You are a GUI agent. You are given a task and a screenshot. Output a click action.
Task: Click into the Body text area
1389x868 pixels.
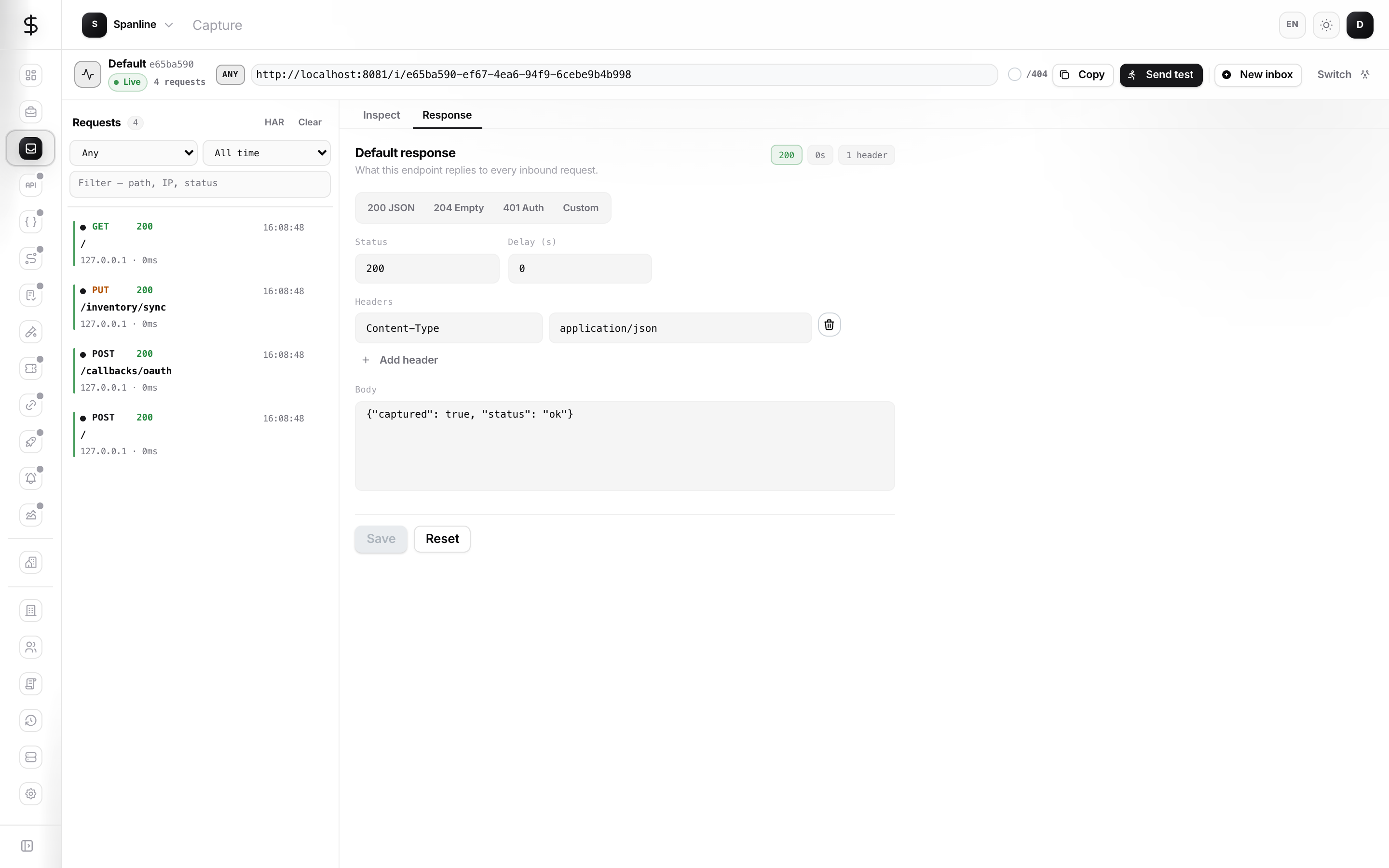(x=625, y=446)
